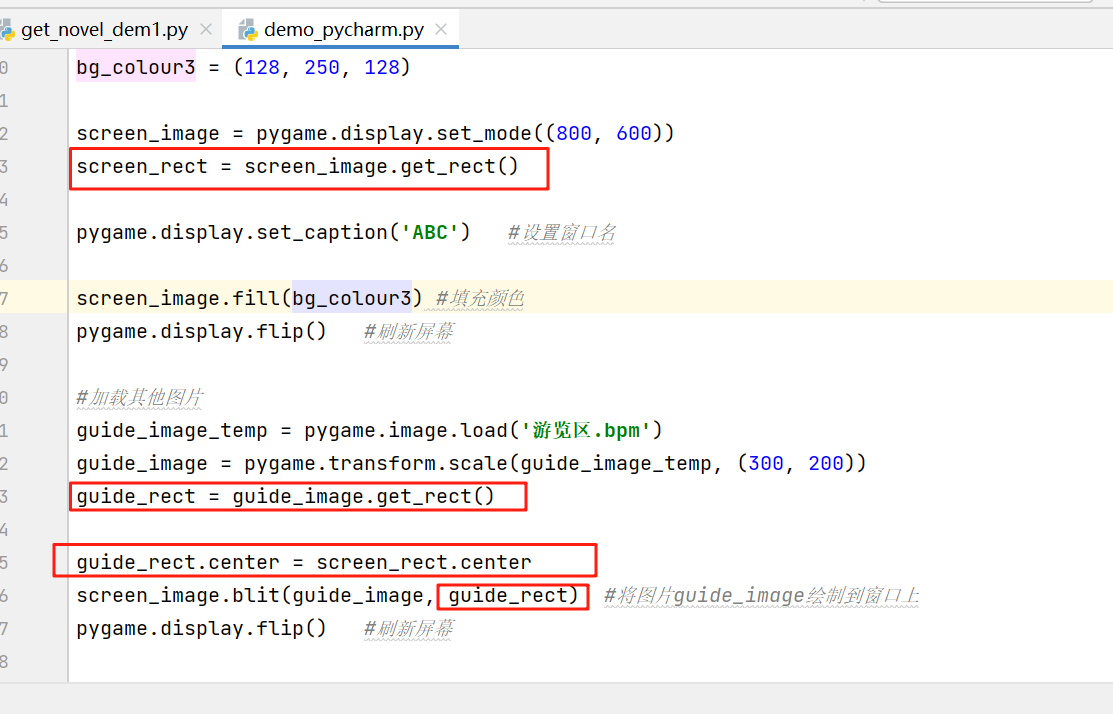Click the gutter beside the fill line
This screenshot has height=714, width=1113.
point(33,297)
